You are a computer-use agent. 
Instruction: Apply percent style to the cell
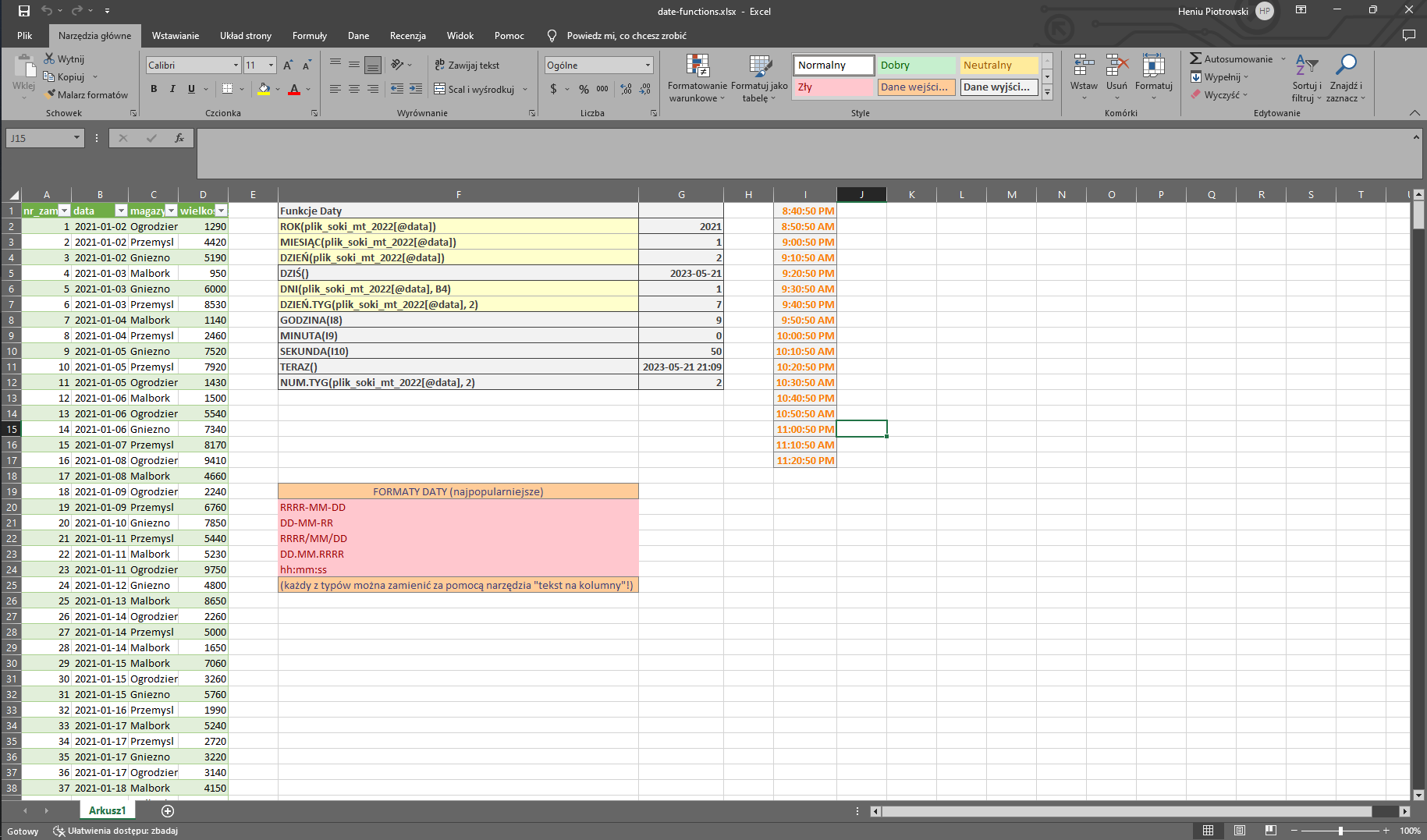pyautogui.click(x=584, y=90)
